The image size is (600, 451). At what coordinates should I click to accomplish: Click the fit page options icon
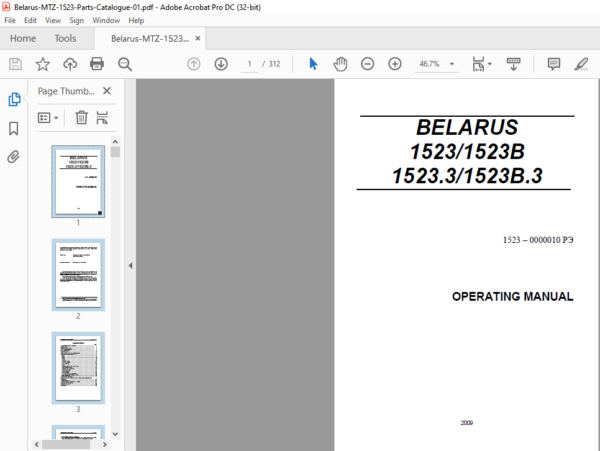click(478, 64)
